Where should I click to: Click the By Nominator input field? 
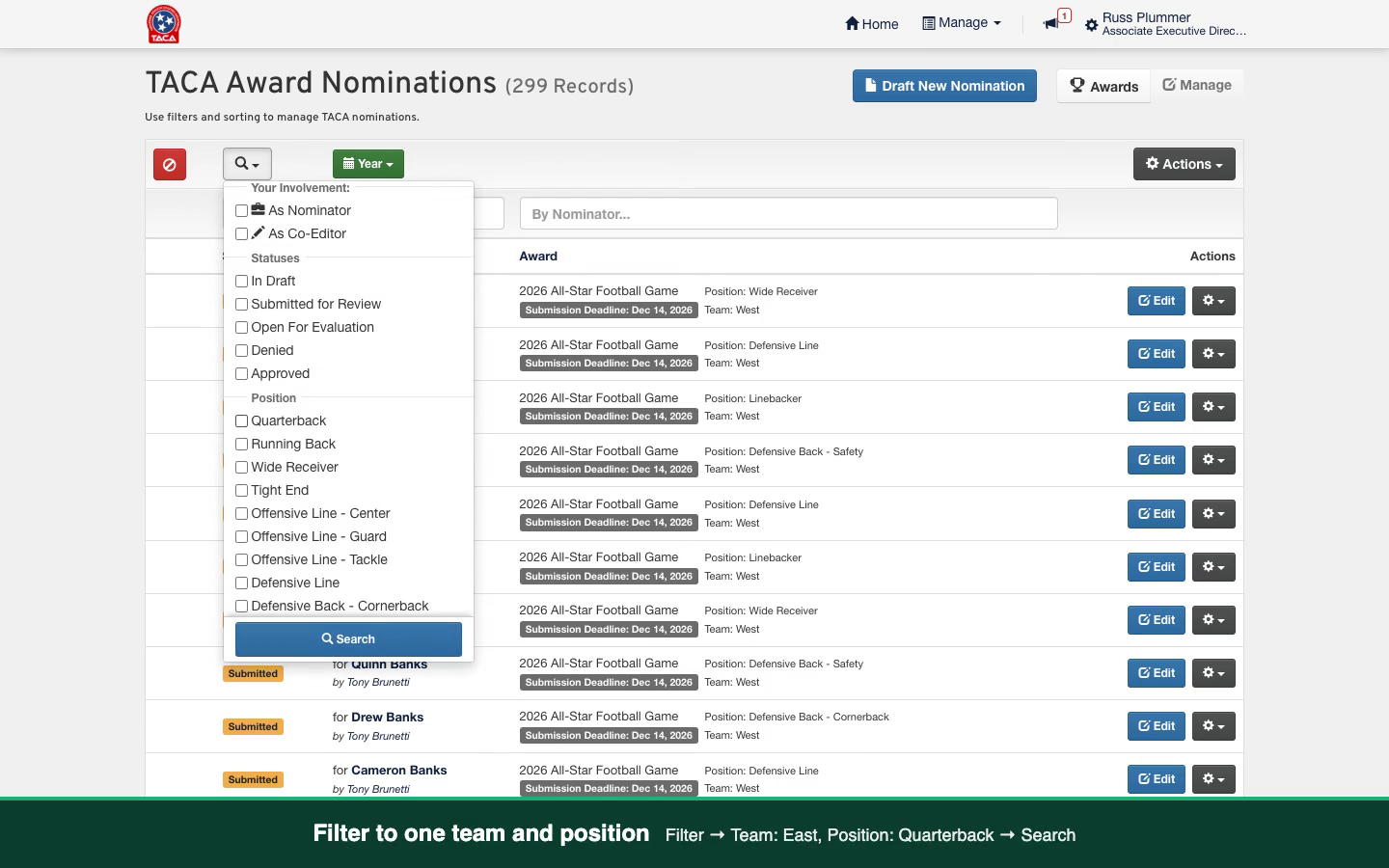point(788,213)
